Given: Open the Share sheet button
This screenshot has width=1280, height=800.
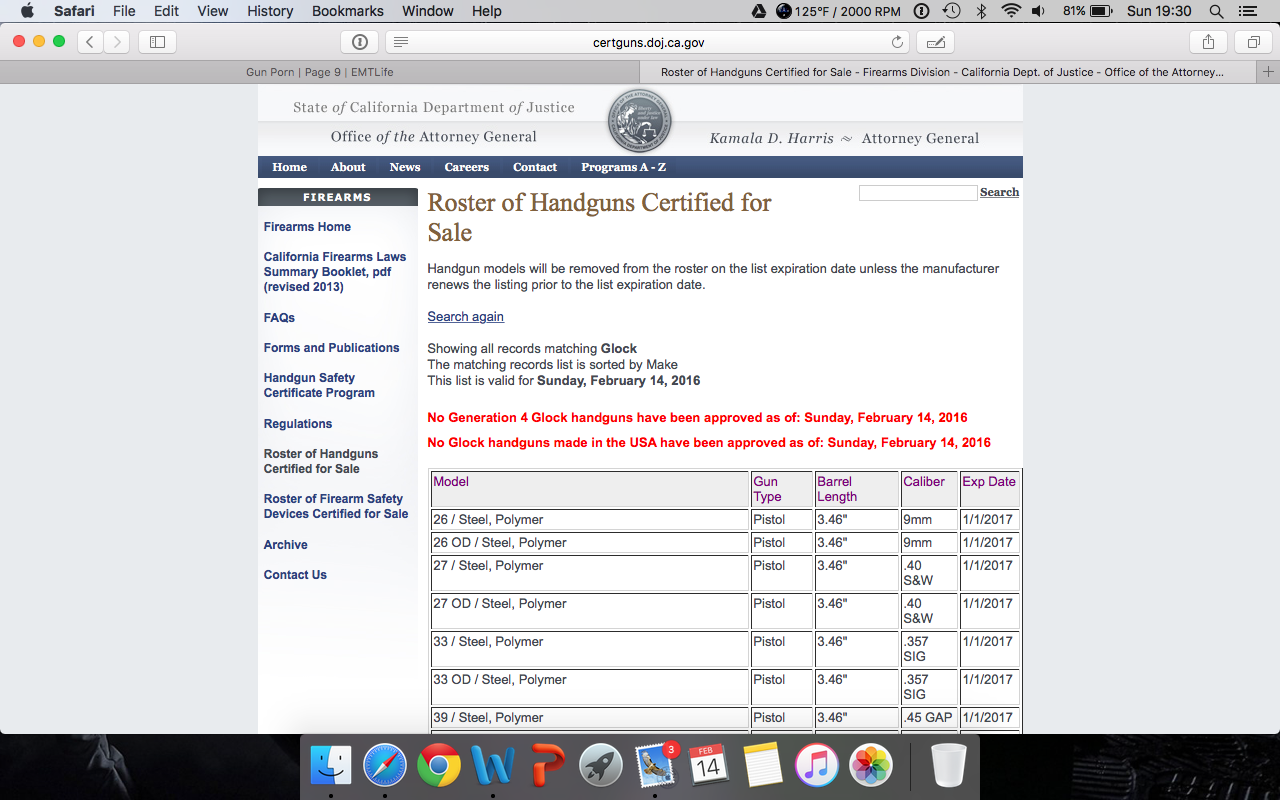Looking at the screenshot, I should pos(1208,42).
